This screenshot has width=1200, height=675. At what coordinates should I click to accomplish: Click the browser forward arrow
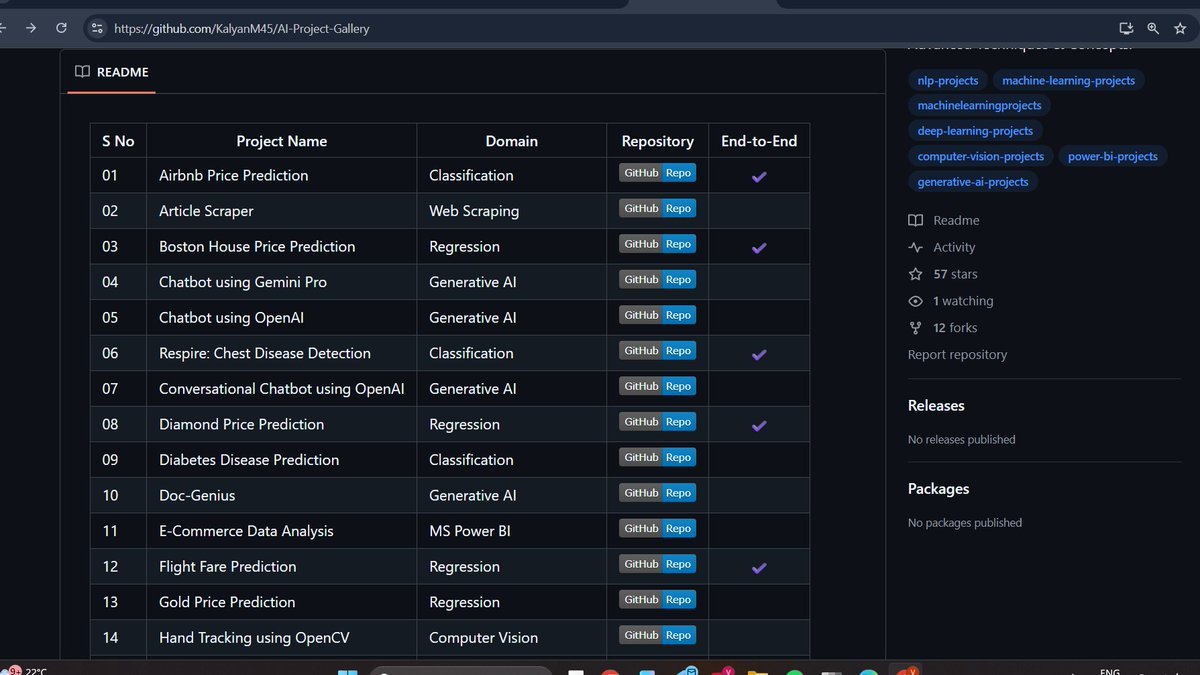30,28
